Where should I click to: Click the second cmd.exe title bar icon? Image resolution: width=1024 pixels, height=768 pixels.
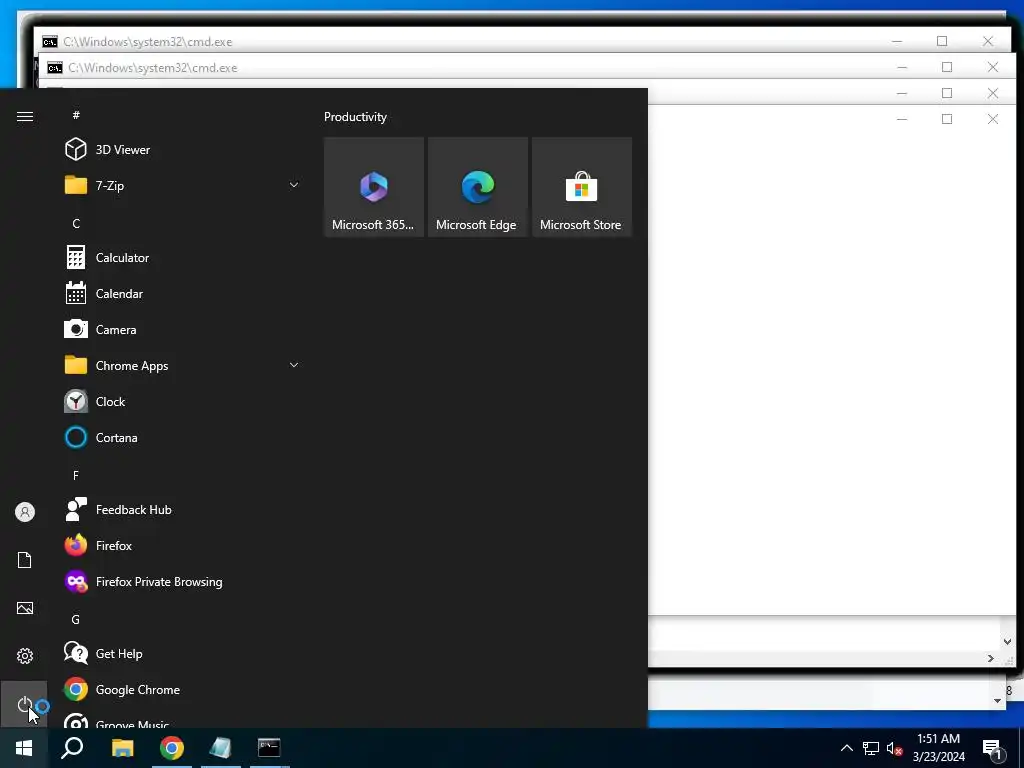[x=55, y=68]
